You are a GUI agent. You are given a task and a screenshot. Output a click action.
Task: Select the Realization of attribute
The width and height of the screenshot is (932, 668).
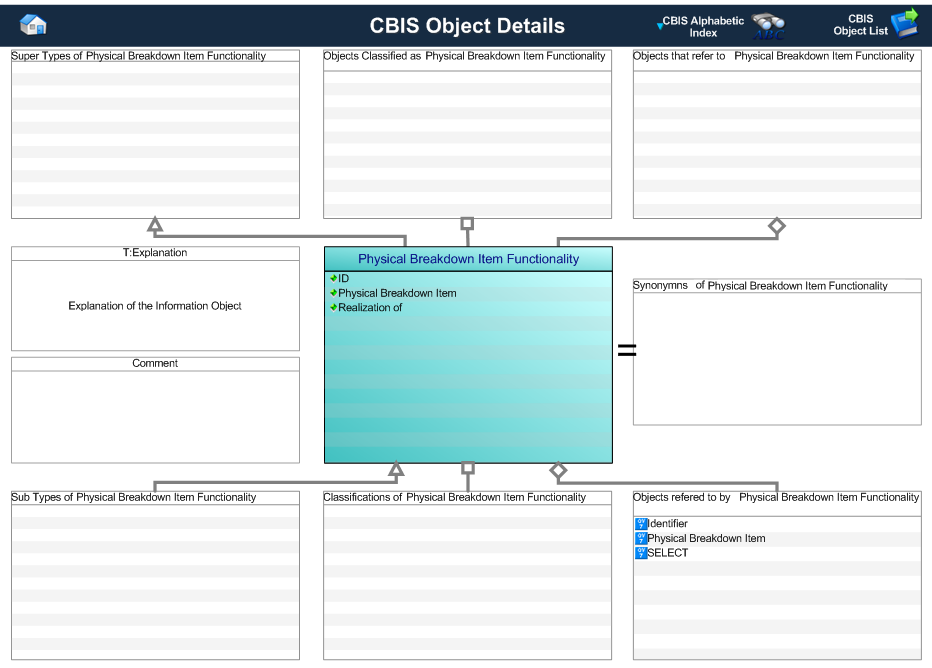tap(370, 307)
